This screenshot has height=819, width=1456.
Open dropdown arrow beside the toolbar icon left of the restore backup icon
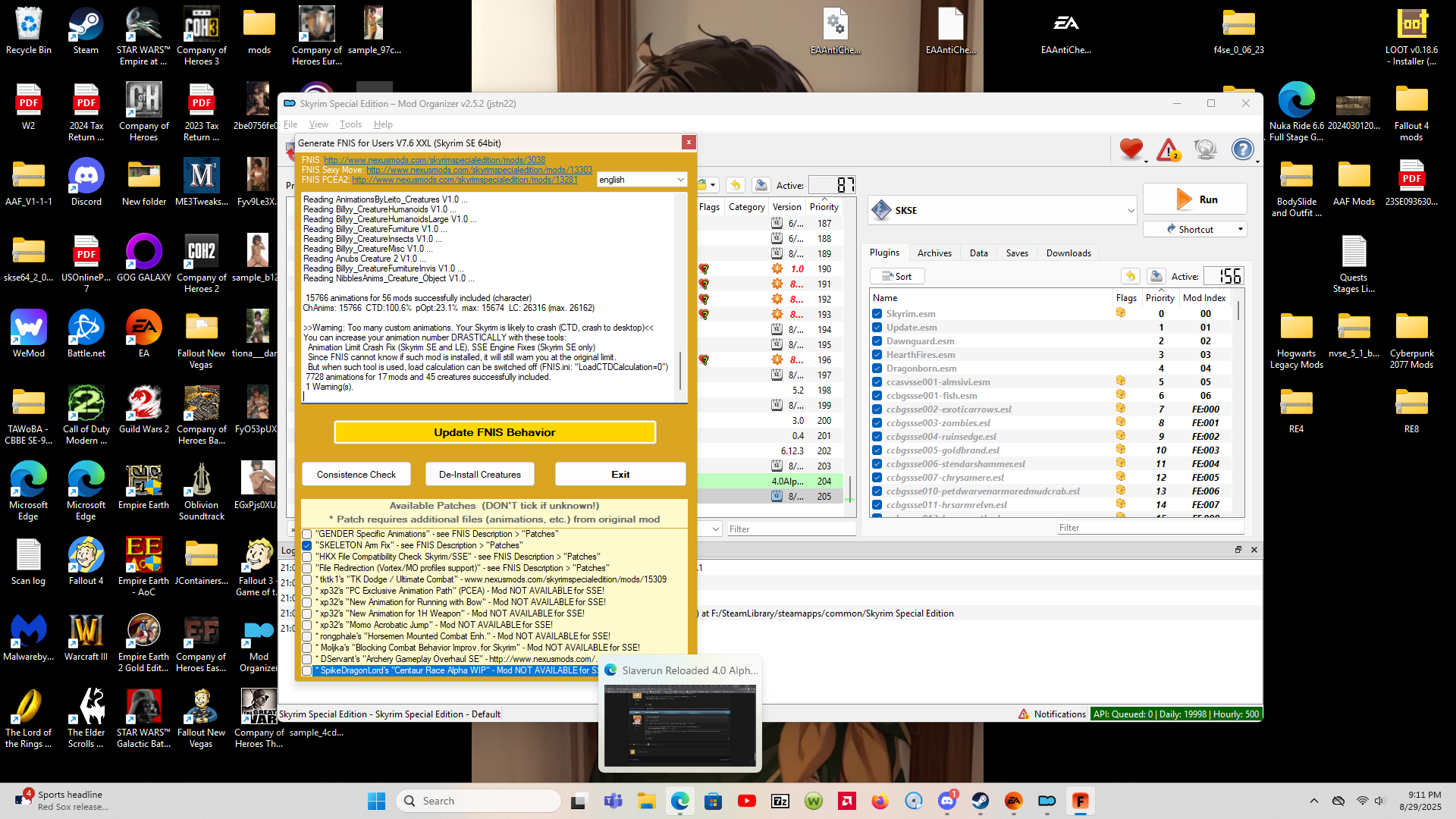713,185
